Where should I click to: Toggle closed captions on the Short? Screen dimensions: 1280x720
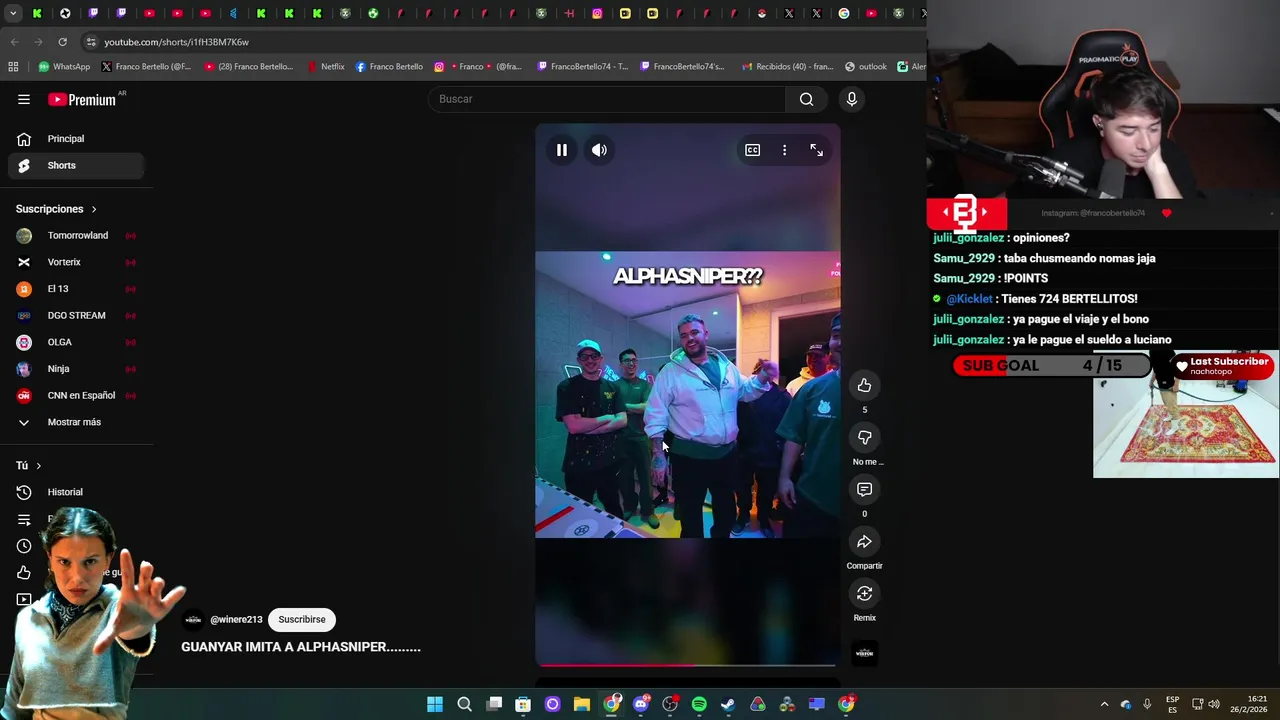pos(752,150)
